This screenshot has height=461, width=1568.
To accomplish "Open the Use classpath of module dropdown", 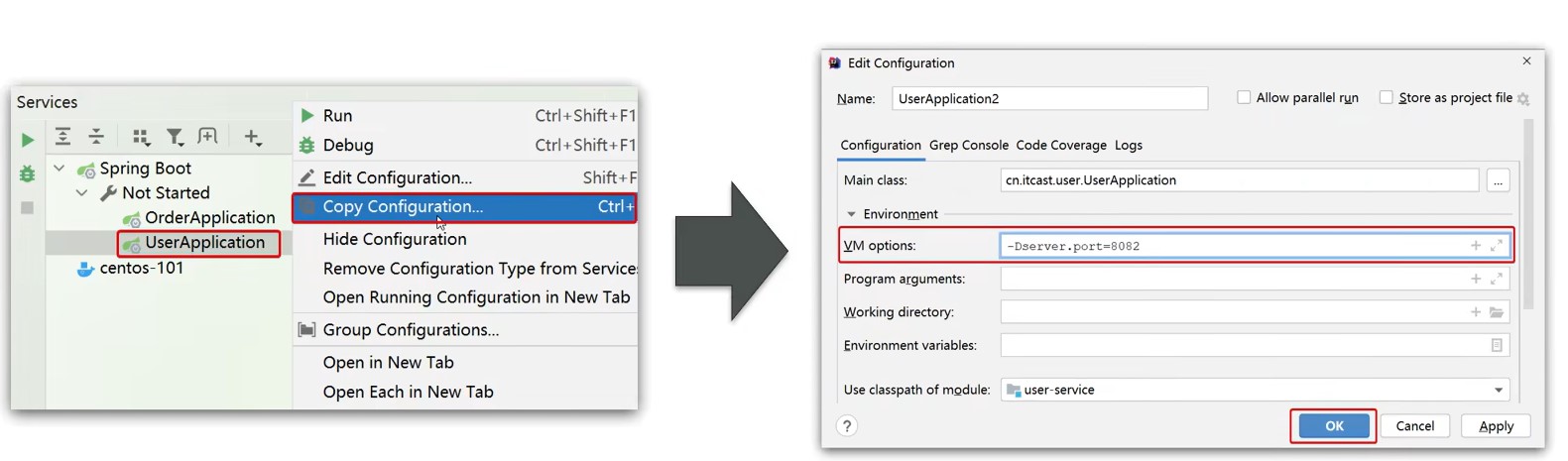I will click(x=1499, y=391).
